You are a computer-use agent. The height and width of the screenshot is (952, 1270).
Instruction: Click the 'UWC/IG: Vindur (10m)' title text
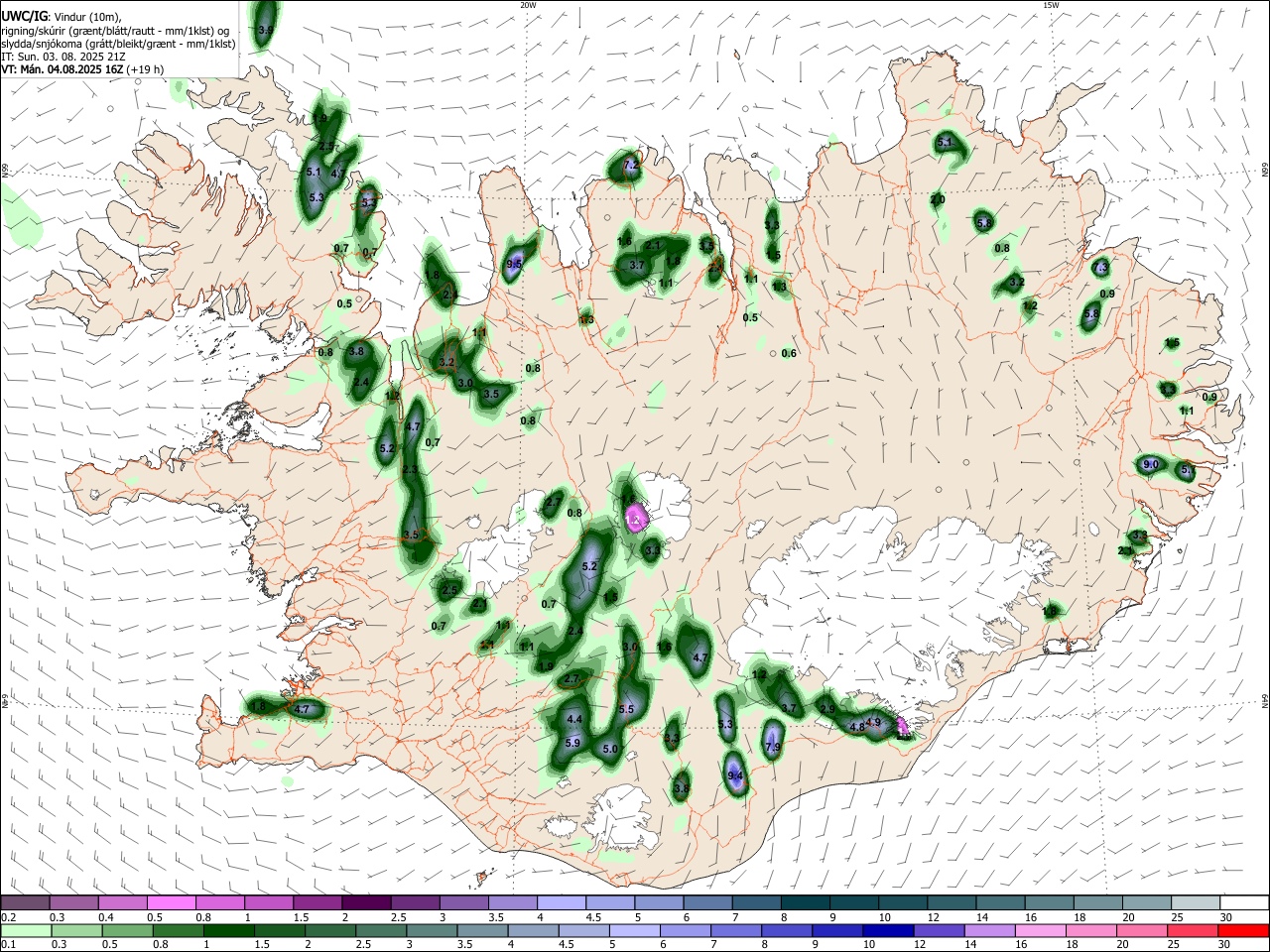click(x=61, y=17)
